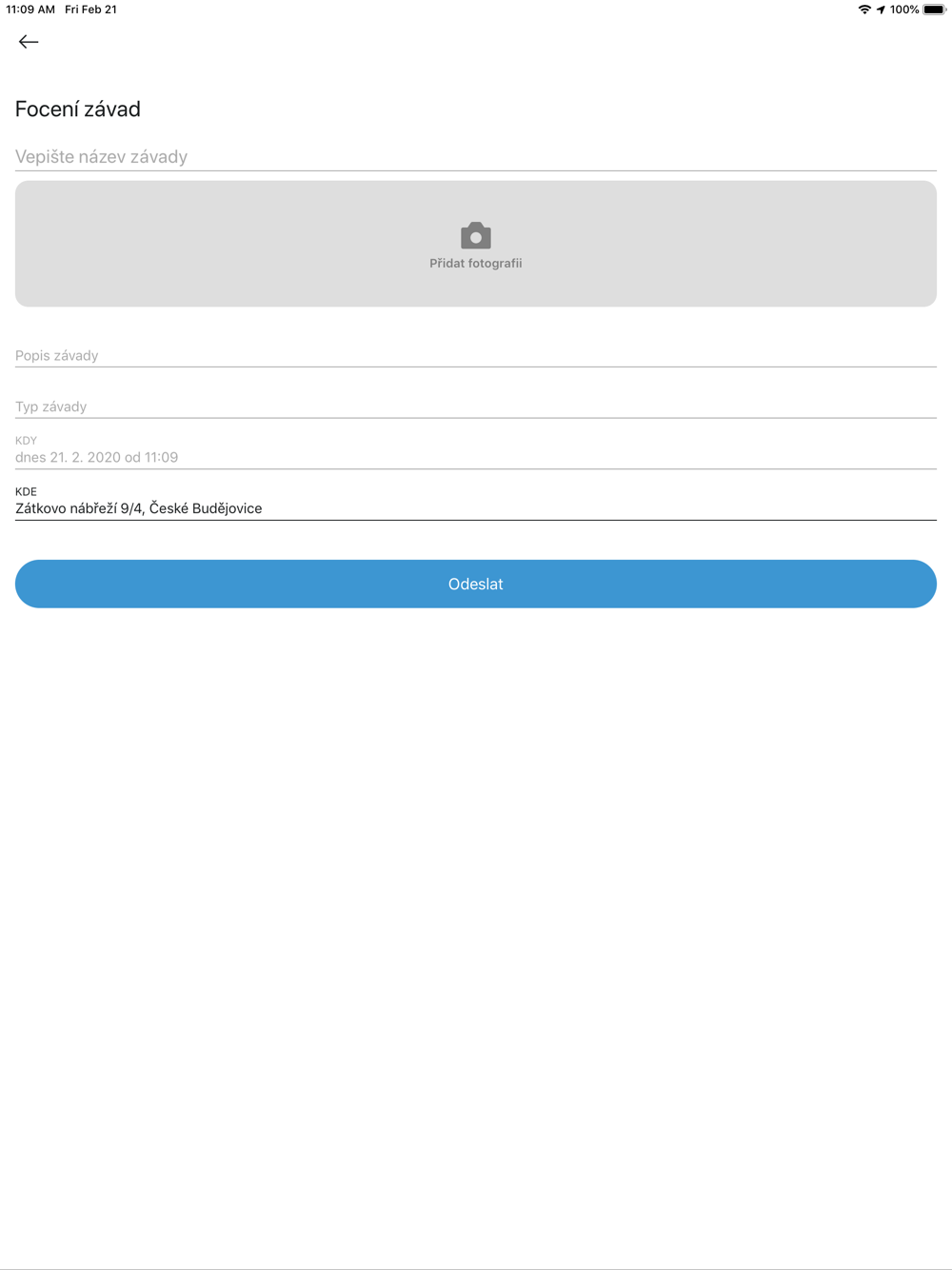Tap the 100% battery percentage

[904, 10]
